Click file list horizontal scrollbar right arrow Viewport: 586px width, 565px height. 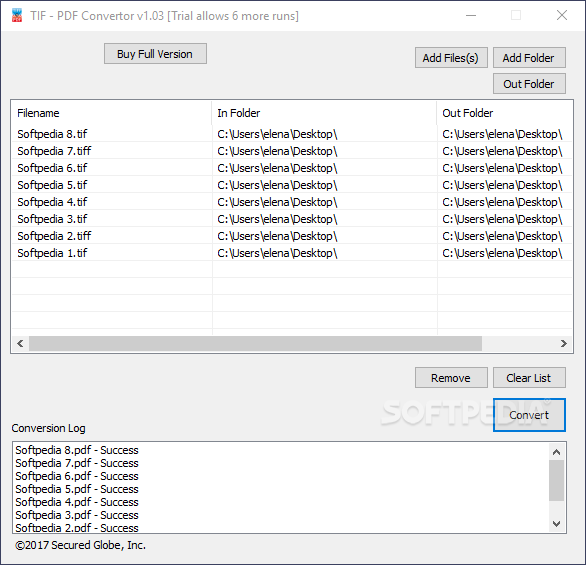click(x=564, y=343)
